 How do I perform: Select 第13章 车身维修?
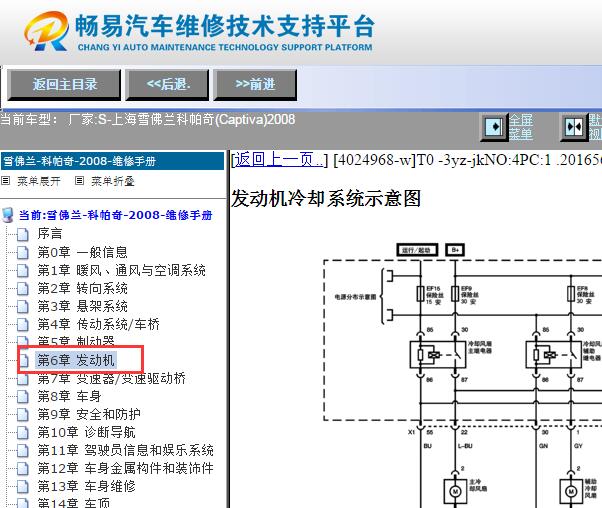coord(86,486)
